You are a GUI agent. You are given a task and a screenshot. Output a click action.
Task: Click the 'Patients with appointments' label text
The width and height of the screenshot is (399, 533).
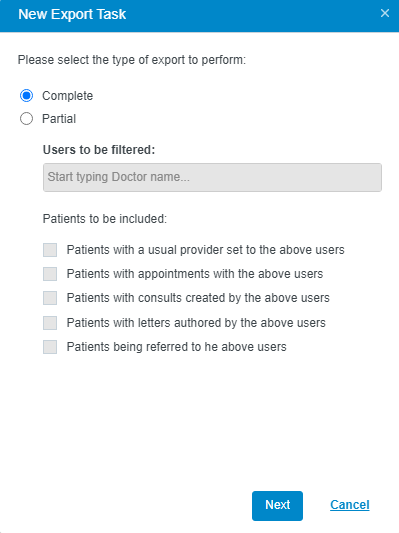[195, 274]
